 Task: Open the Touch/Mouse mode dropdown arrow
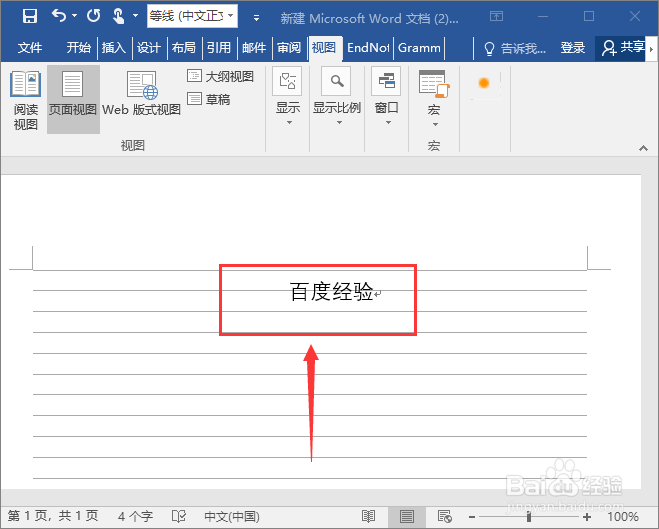pos(135,16)
